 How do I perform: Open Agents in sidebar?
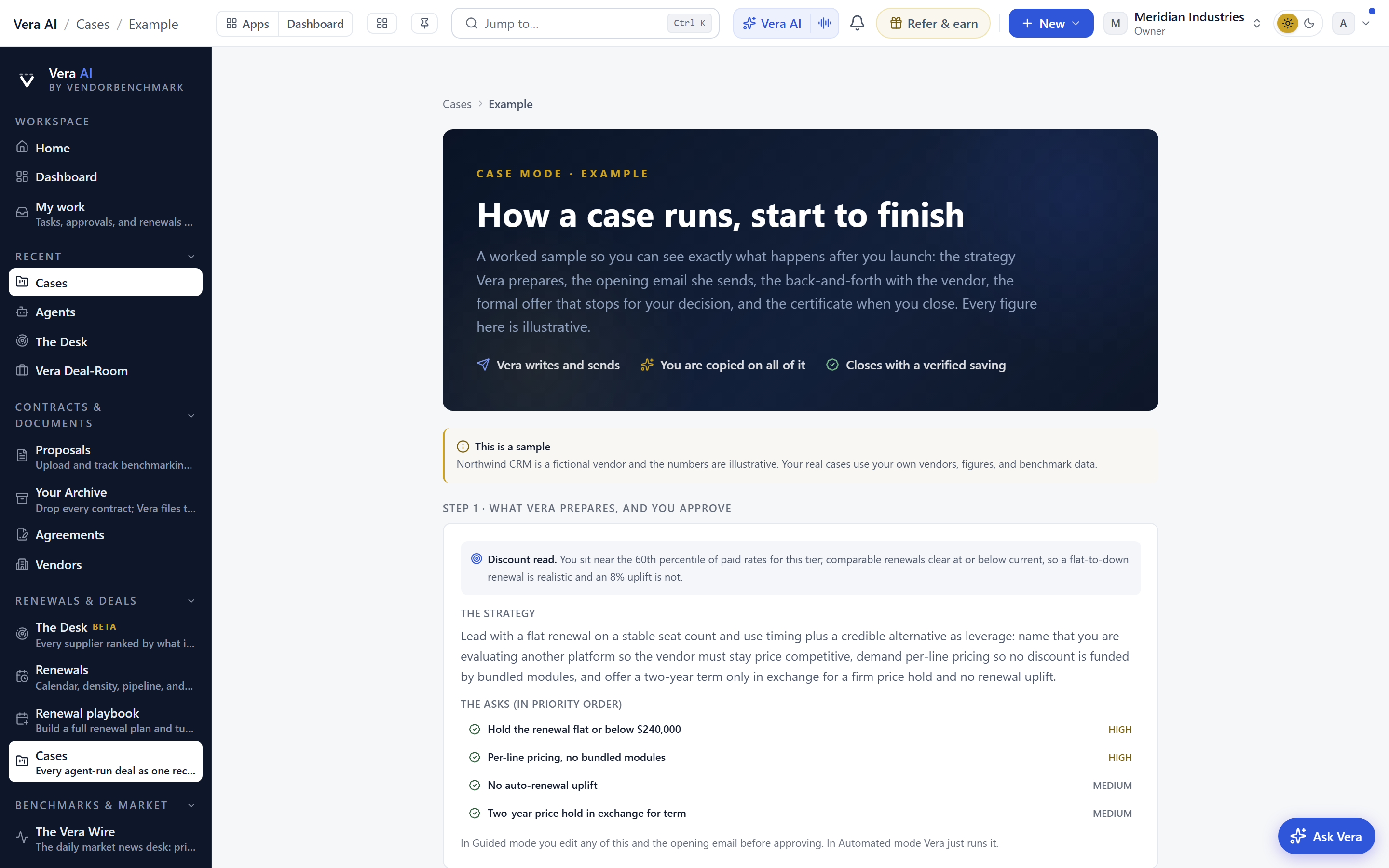pos(106,312)
